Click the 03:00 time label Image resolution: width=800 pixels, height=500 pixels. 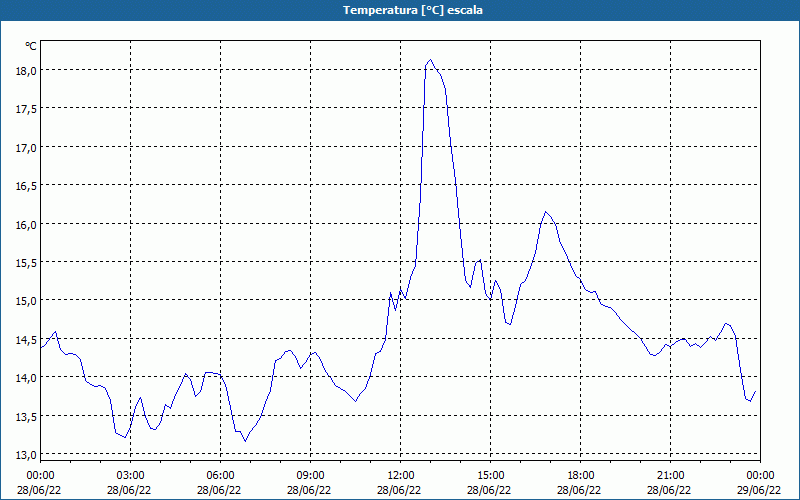click(131, 476)
